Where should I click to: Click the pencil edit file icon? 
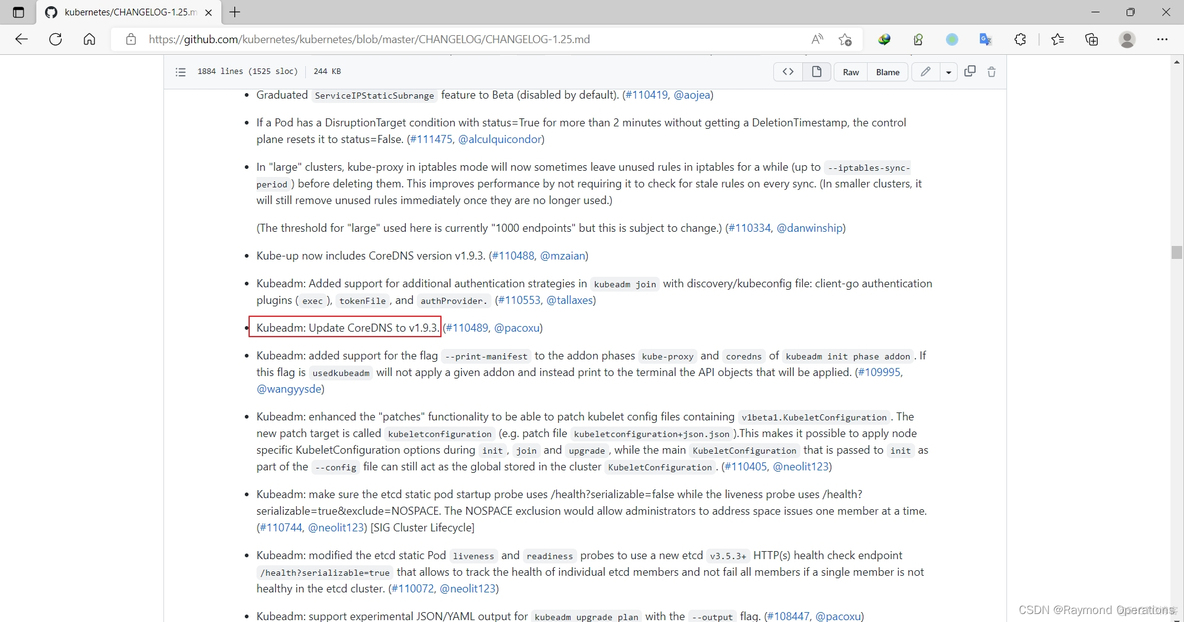[x=926, y=72]
